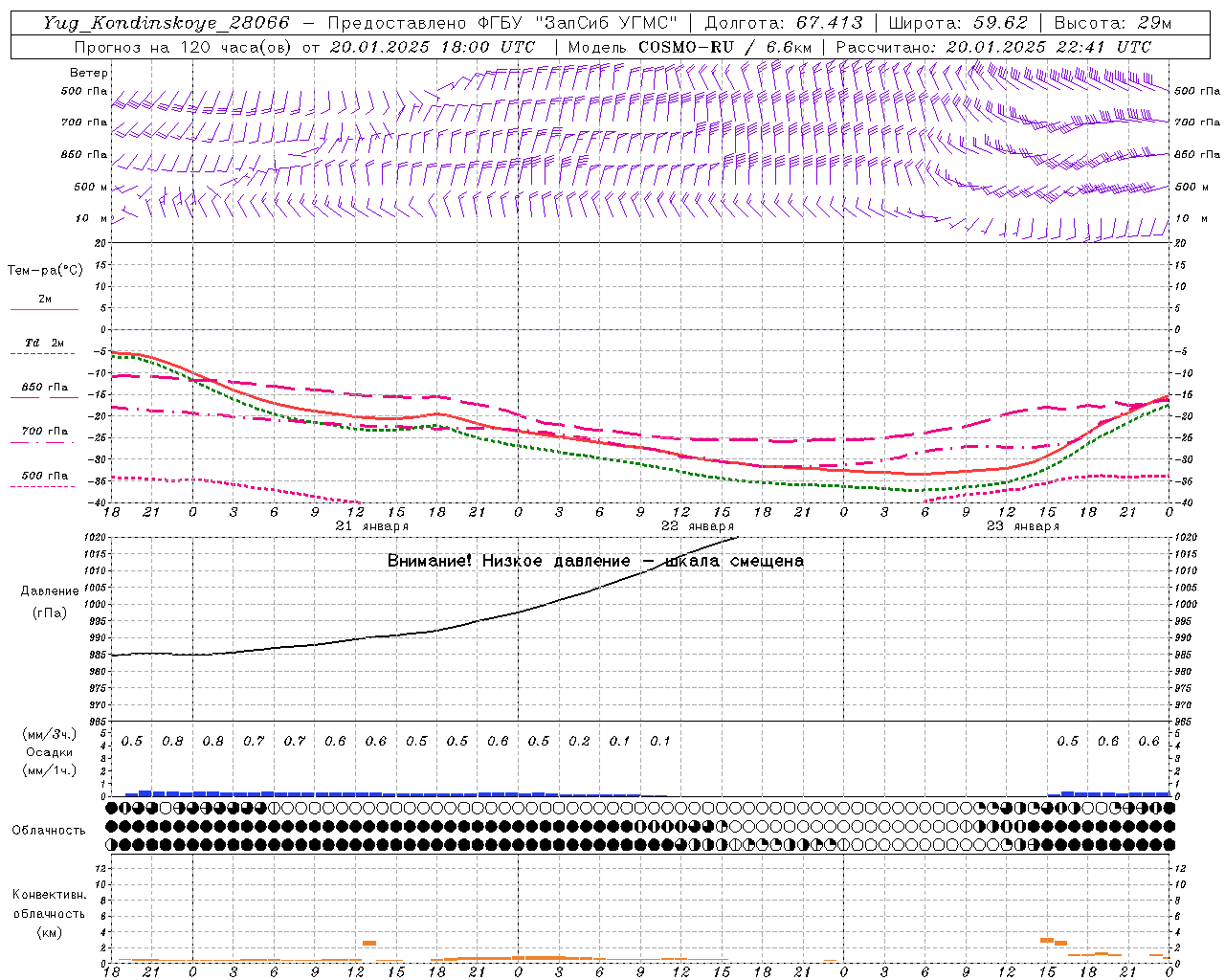1225x980 pixels.
Task: Click the Td 2м legend entry
Action: pyautogui.click(x=45, y=343)
